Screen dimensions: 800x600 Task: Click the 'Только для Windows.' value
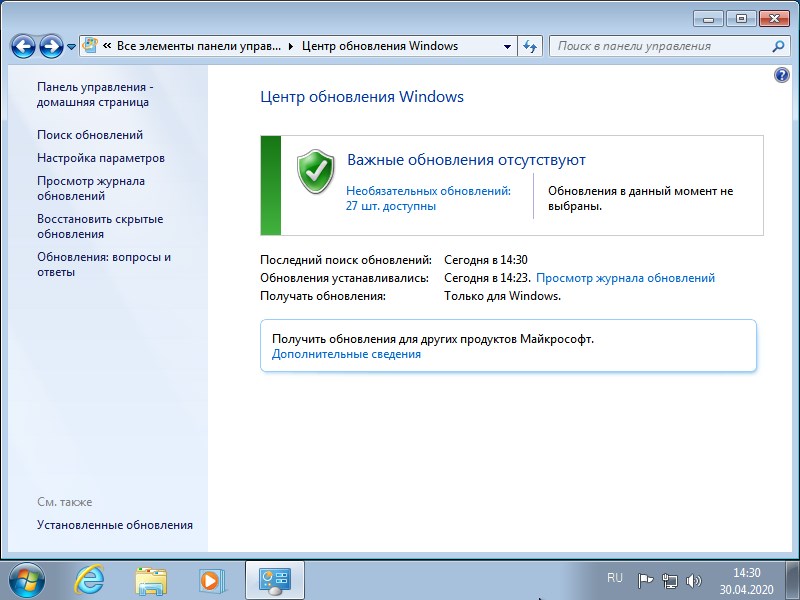tap(503, 296)
